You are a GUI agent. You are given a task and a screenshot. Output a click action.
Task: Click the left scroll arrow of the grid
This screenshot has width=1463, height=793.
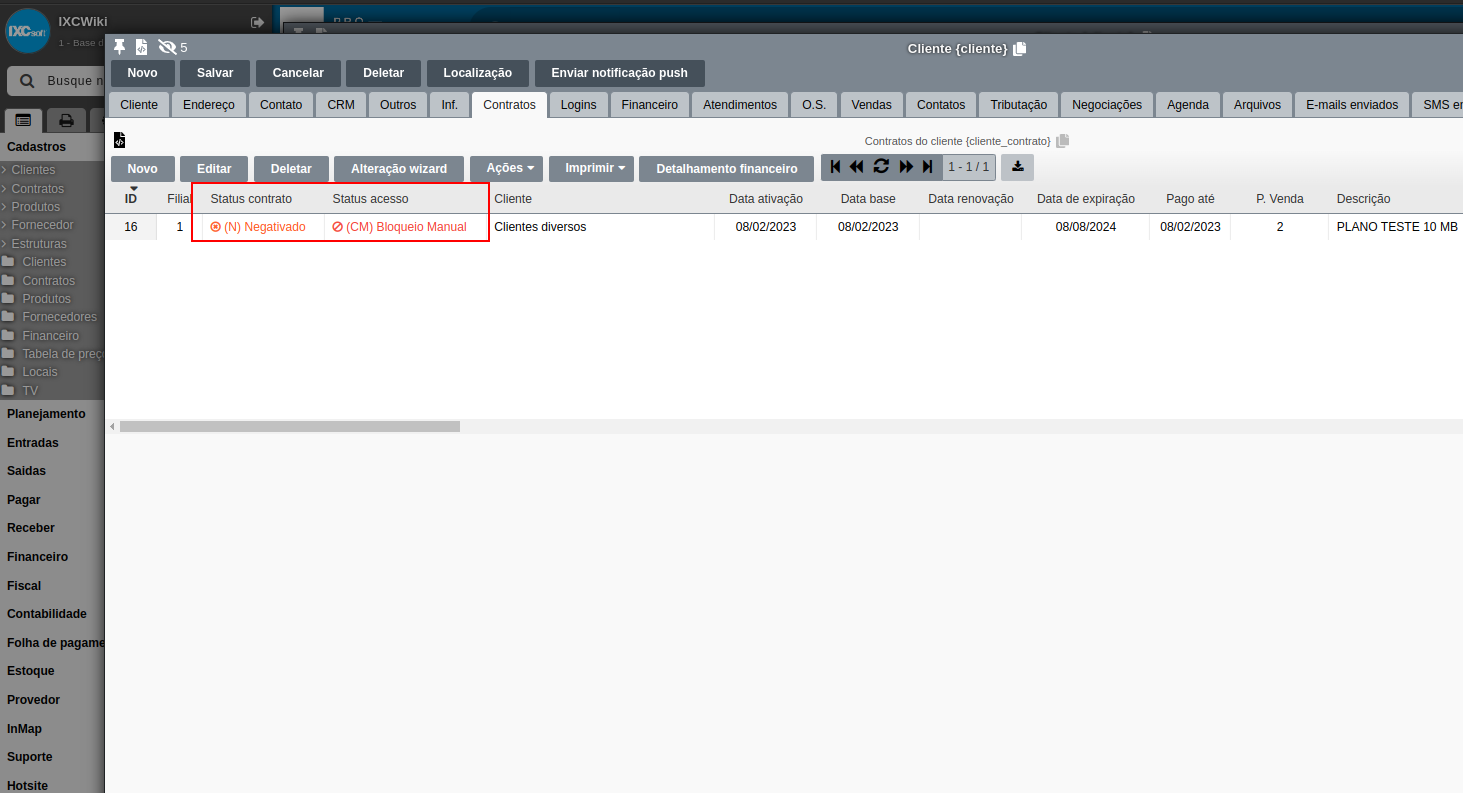(x=111, y=426)
